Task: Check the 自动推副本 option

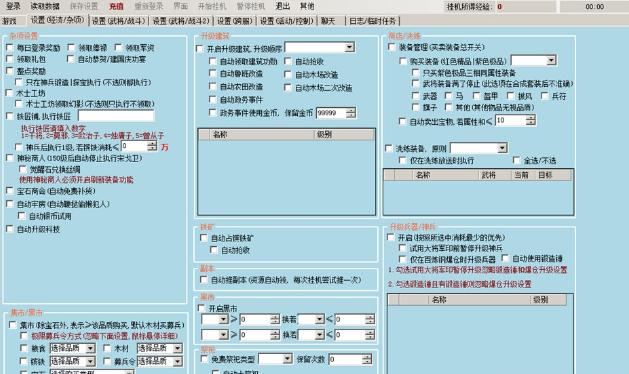Action: point(204,280)
